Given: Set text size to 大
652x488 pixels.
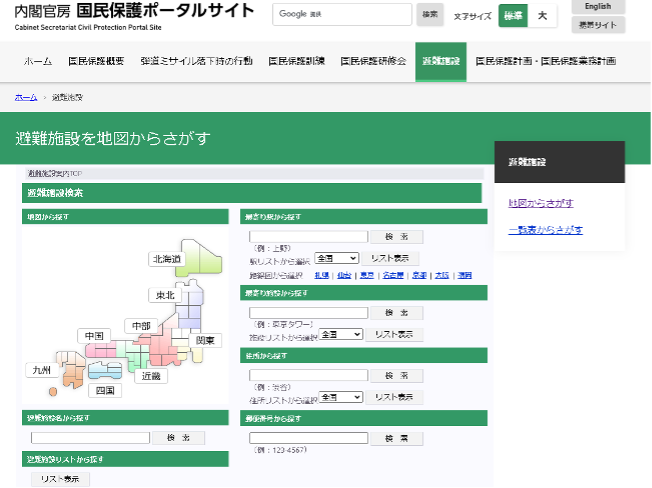Looking at the screenshot, I should [542, 16].
